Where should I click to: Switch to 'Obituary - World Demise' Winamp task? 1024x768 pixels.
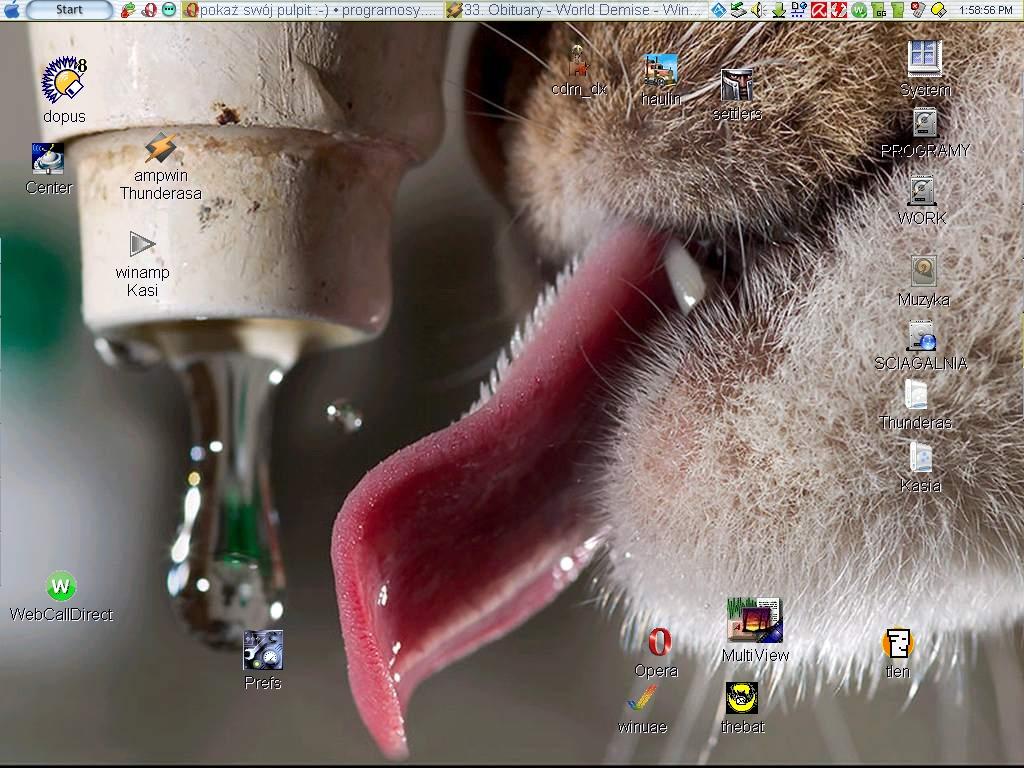pyautogui.click(x=576, y=10)
